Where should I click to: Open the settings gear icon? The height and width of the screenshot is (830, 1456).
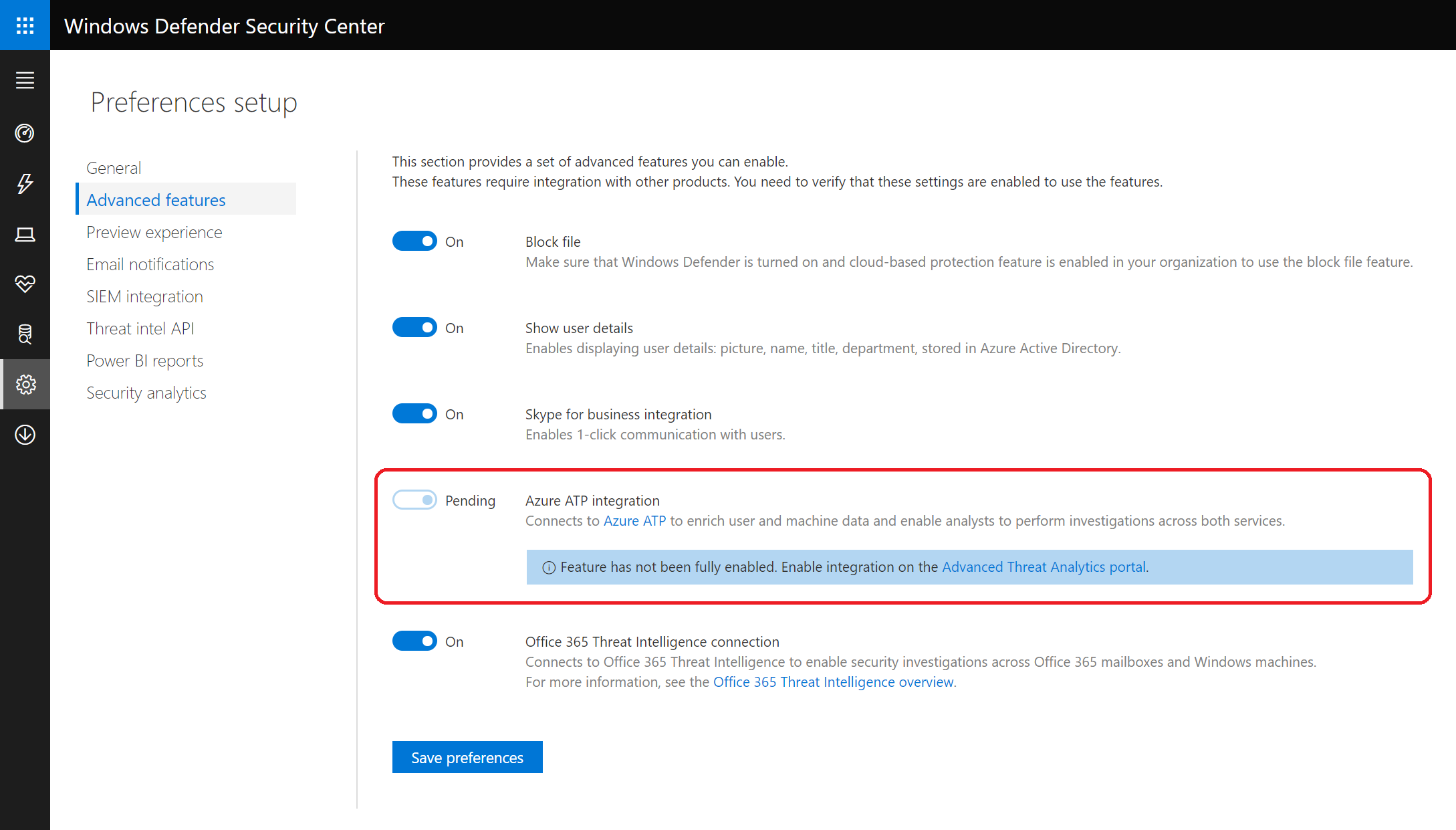pos(25,385)
